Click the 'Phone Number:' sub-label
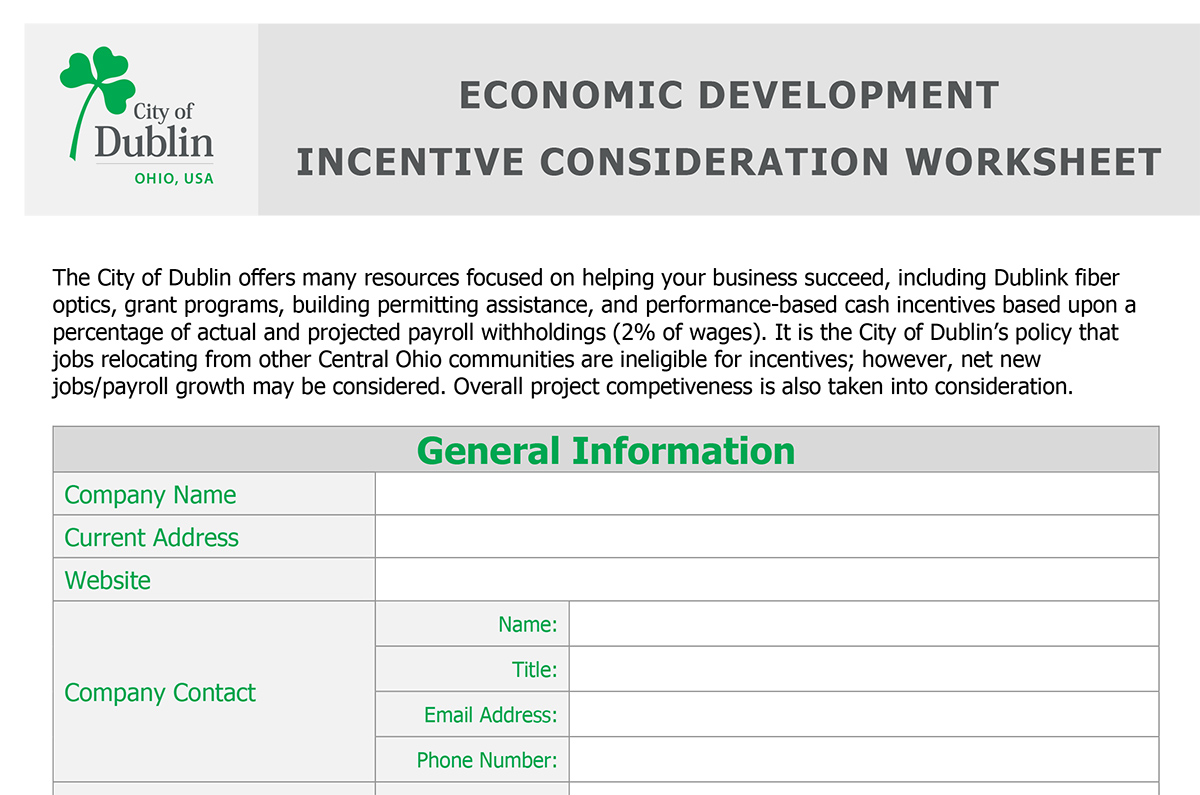1200x795 pixels. [x=487, y=760]
